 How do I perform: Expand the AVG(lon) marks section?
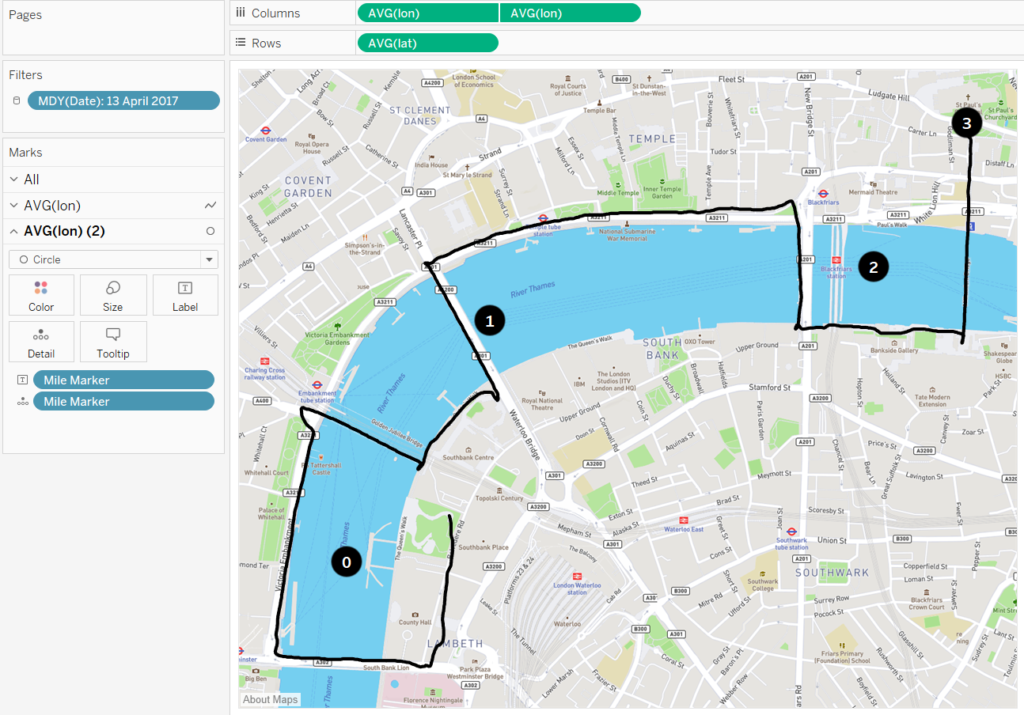(14, 206)
